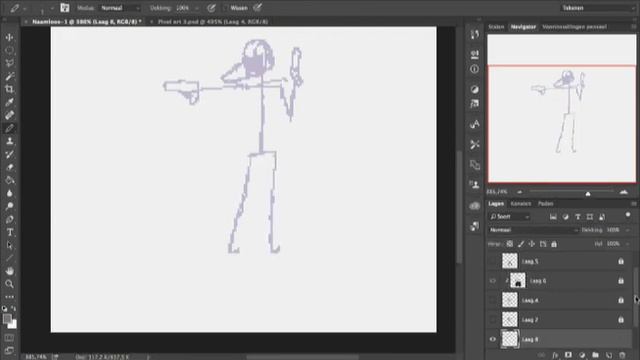Toggle lock image pixels brush icon
This screenshot has width=640, height=360.
point(521,244)
